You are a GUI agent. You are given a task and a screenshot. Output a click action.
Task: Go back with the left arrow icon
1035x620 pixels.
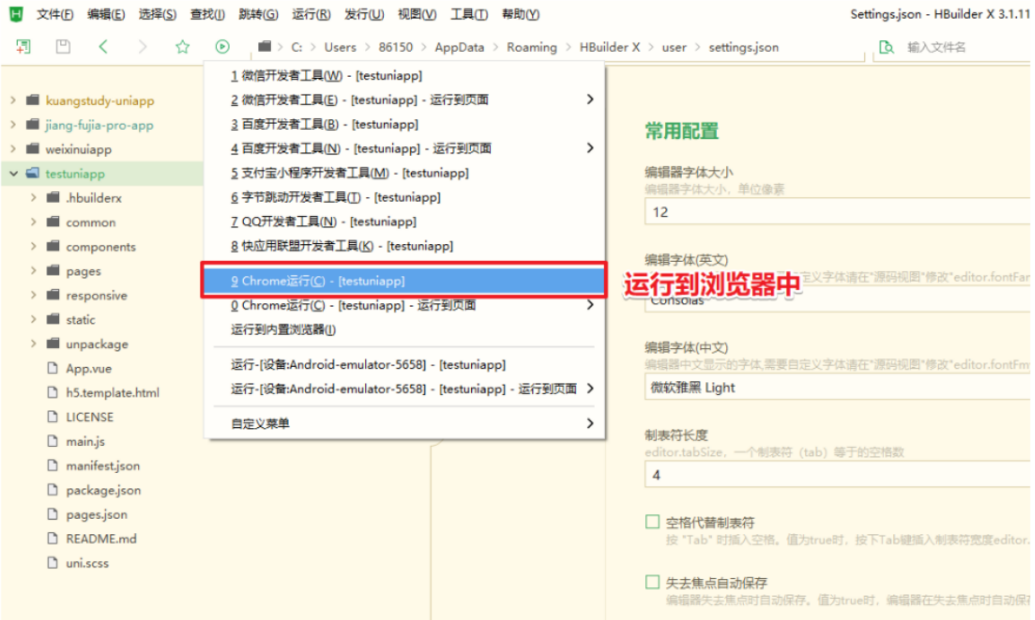[103, 46]
